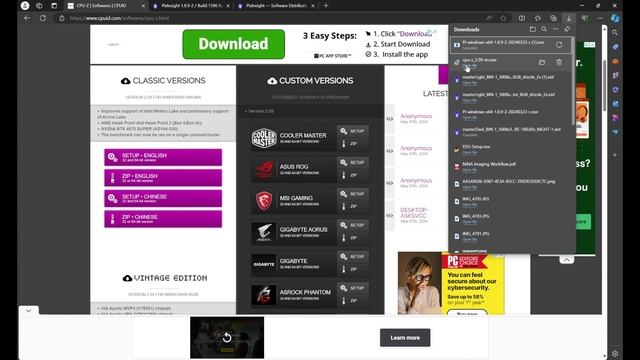Image resolution: width=640 pixels, height=360 pixels.
Task: Open DESKTOP-ASKSVCC validation link
Action: point(414,213)
